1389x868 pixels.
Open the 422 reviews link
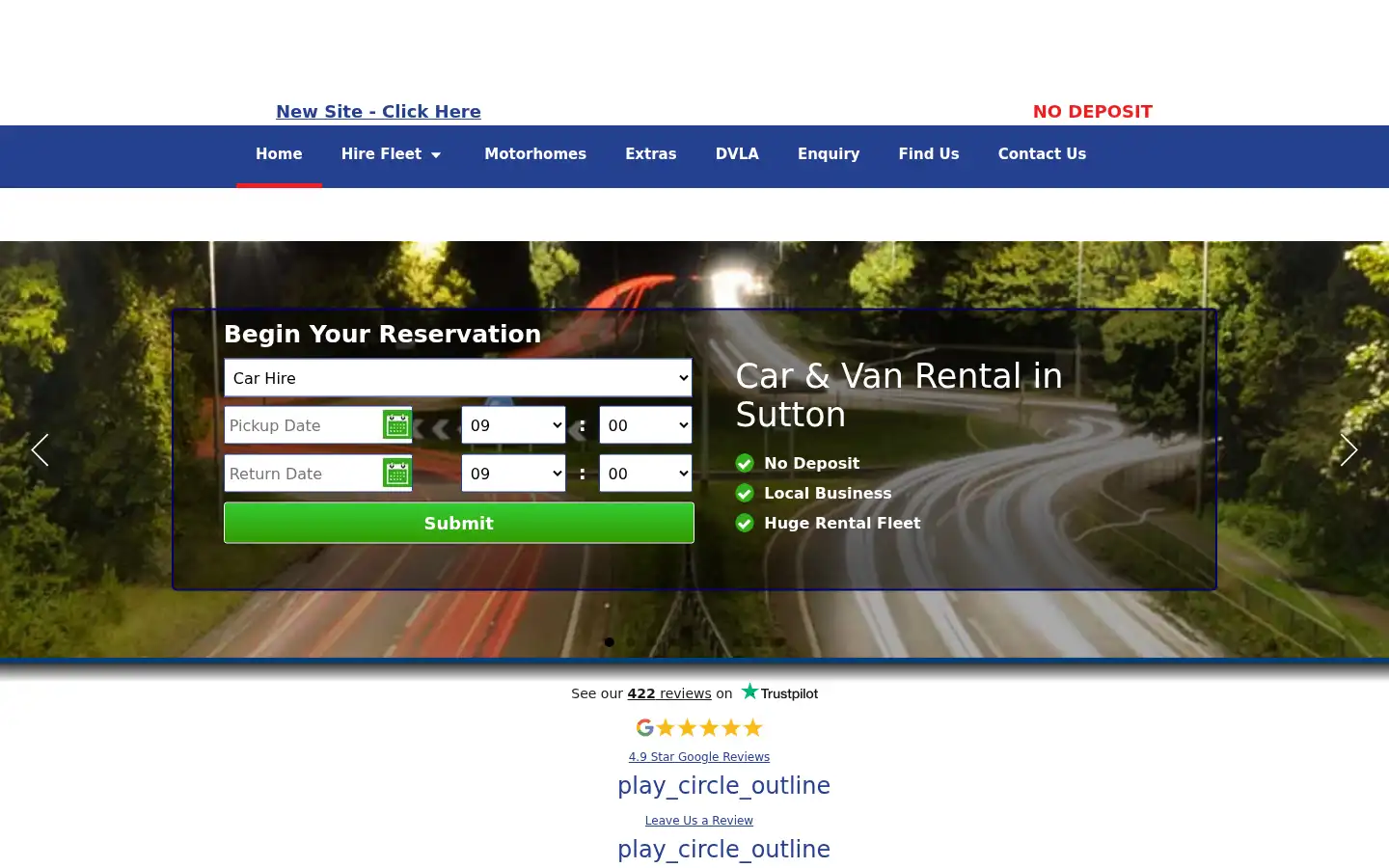[669, 693]
